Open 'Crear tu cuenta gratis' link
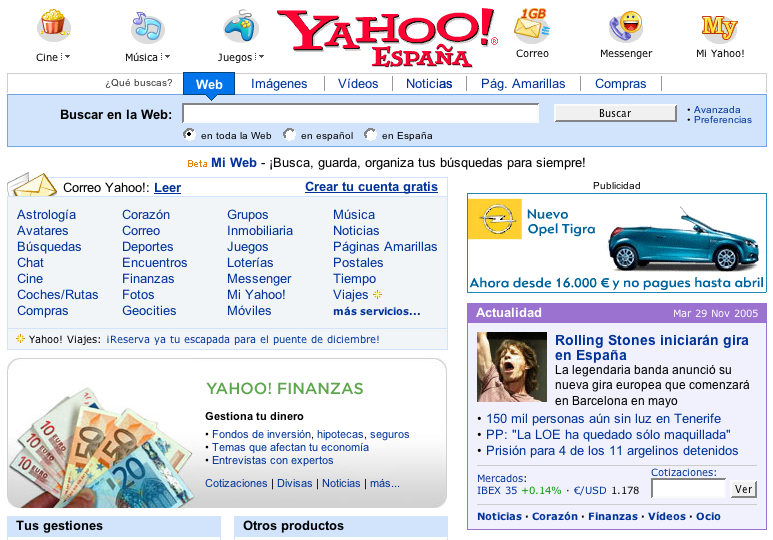Screen dimensions: 773x540 coord(371,187)
